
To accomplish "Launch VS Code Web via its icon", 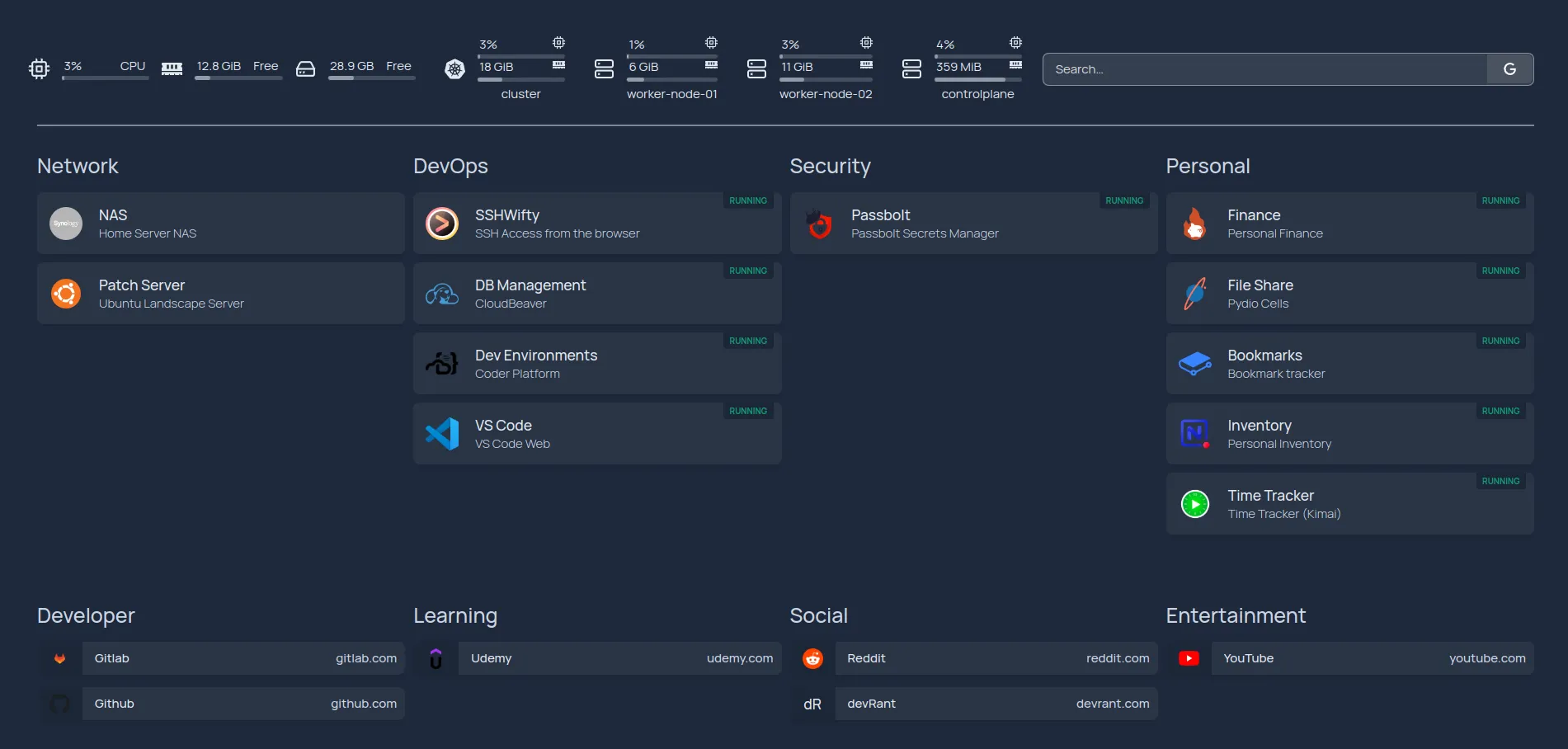I will point(442,433).
